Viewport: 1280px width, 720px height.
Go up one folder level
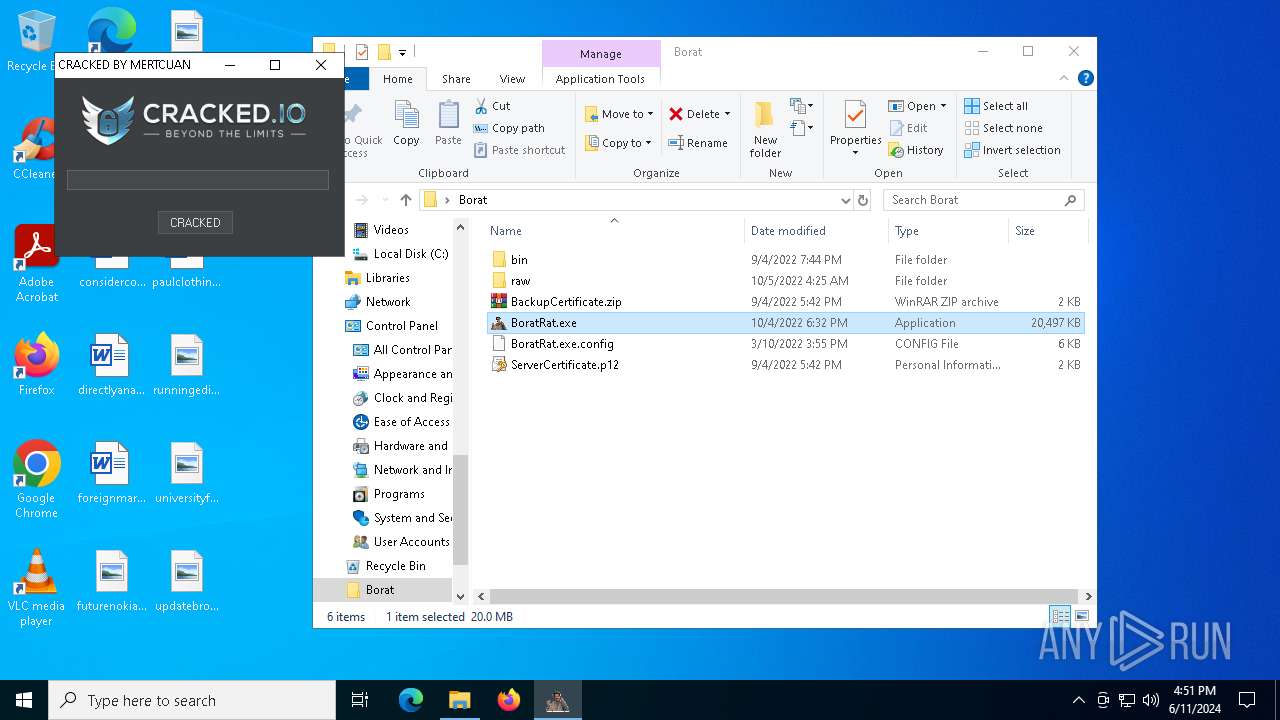pyautogui.click(x=405, y=200)
